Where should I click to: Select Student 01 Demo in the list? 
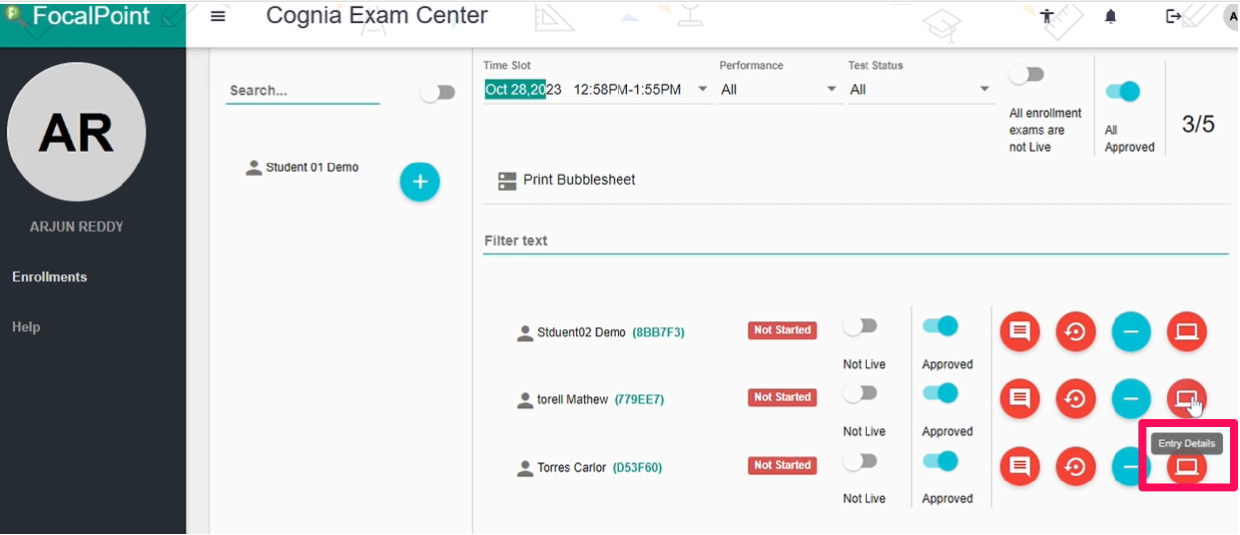pyautogui.click(x=312, y=167)
